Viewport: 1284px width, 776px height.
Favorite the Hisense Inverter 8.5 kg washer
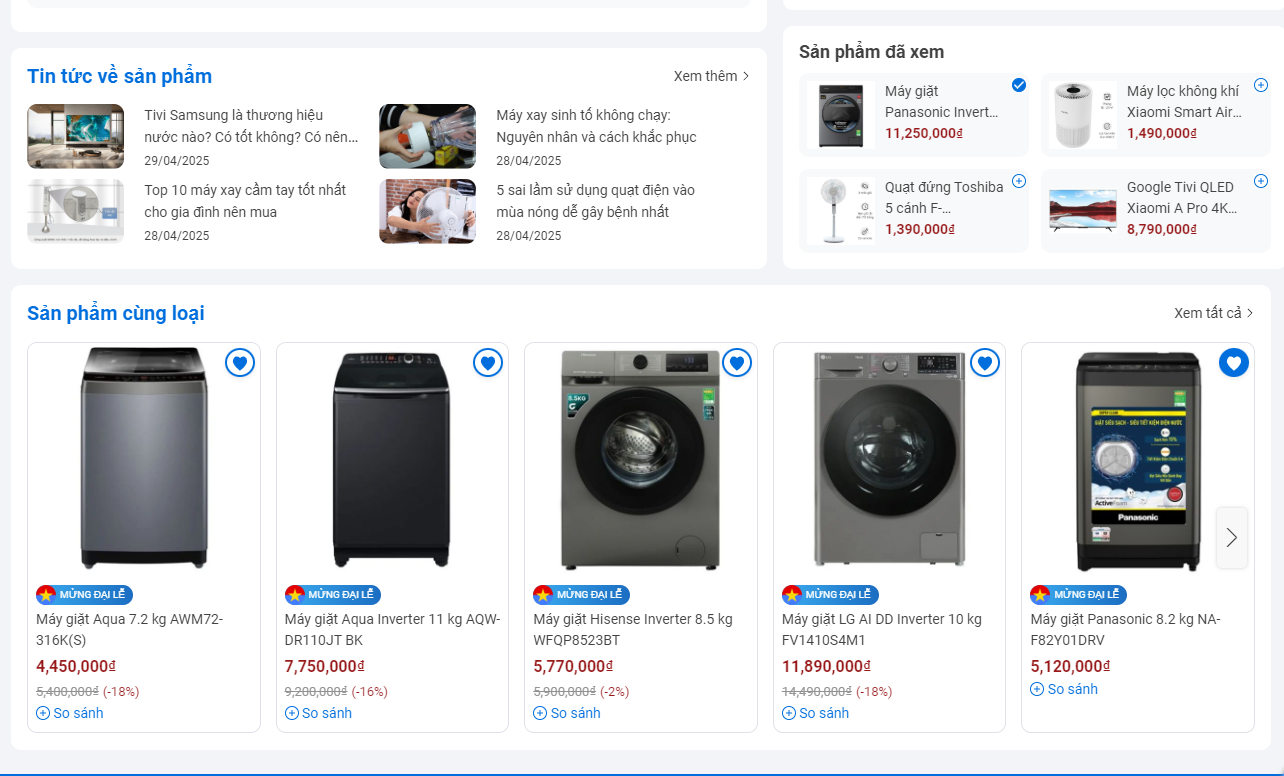coord(737,362)
